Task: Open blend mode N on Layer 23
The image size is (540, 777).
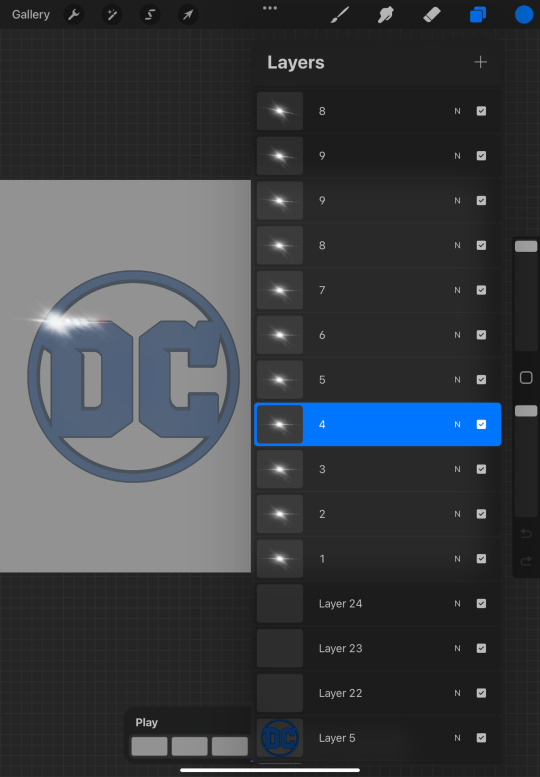Action: click(457, 648)
